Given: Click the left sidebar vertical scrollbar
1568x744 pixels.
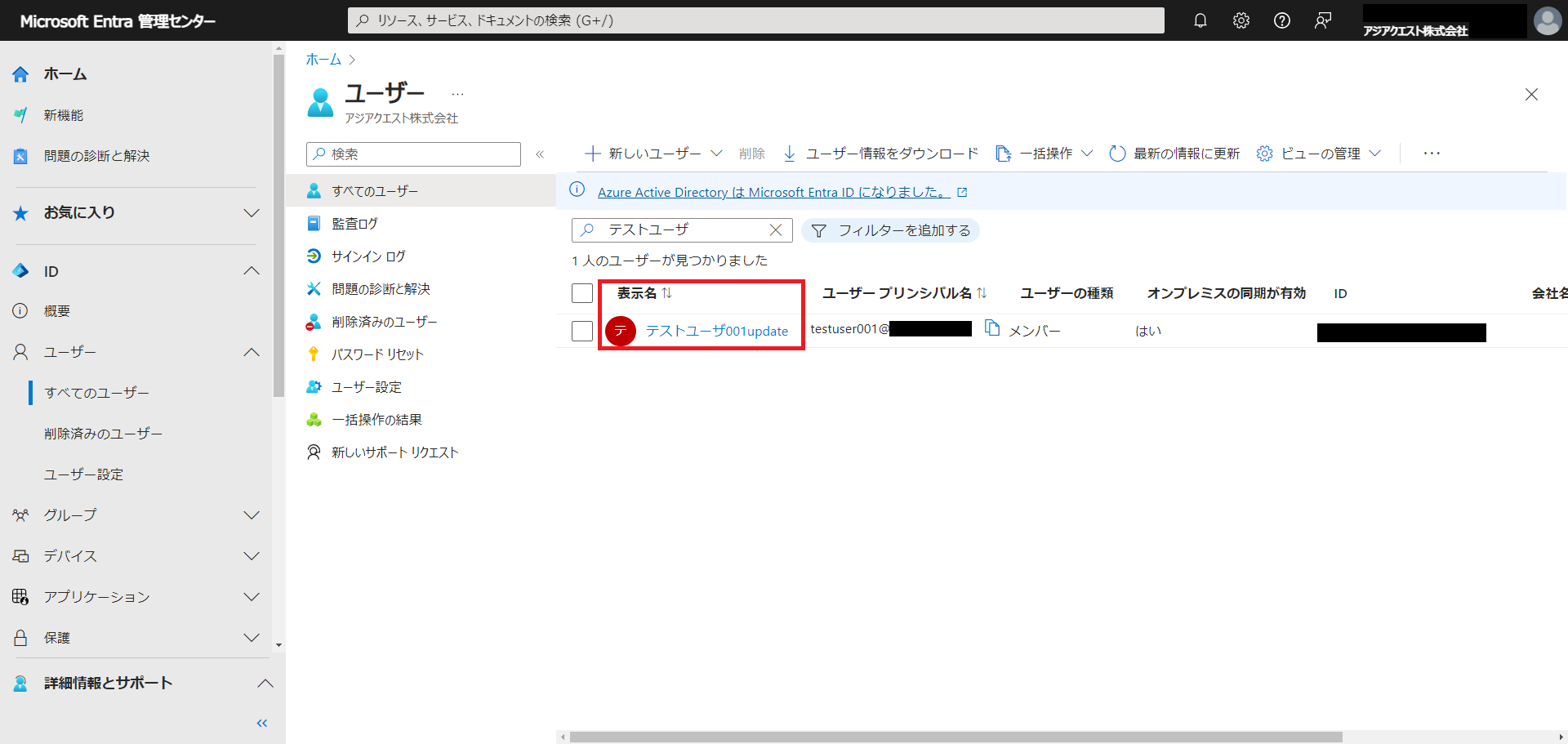Looking at the screenshot, I should (278, 226).
